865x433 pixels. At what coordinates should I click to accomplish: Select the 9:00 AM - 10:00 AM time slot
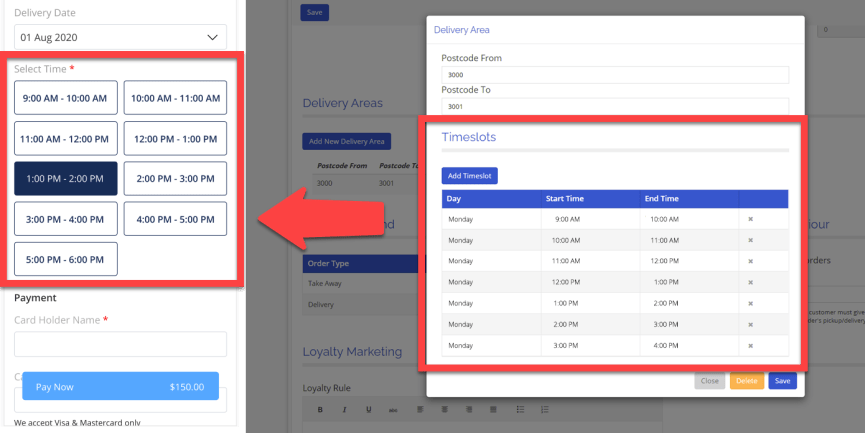click(x=66, y=98)
